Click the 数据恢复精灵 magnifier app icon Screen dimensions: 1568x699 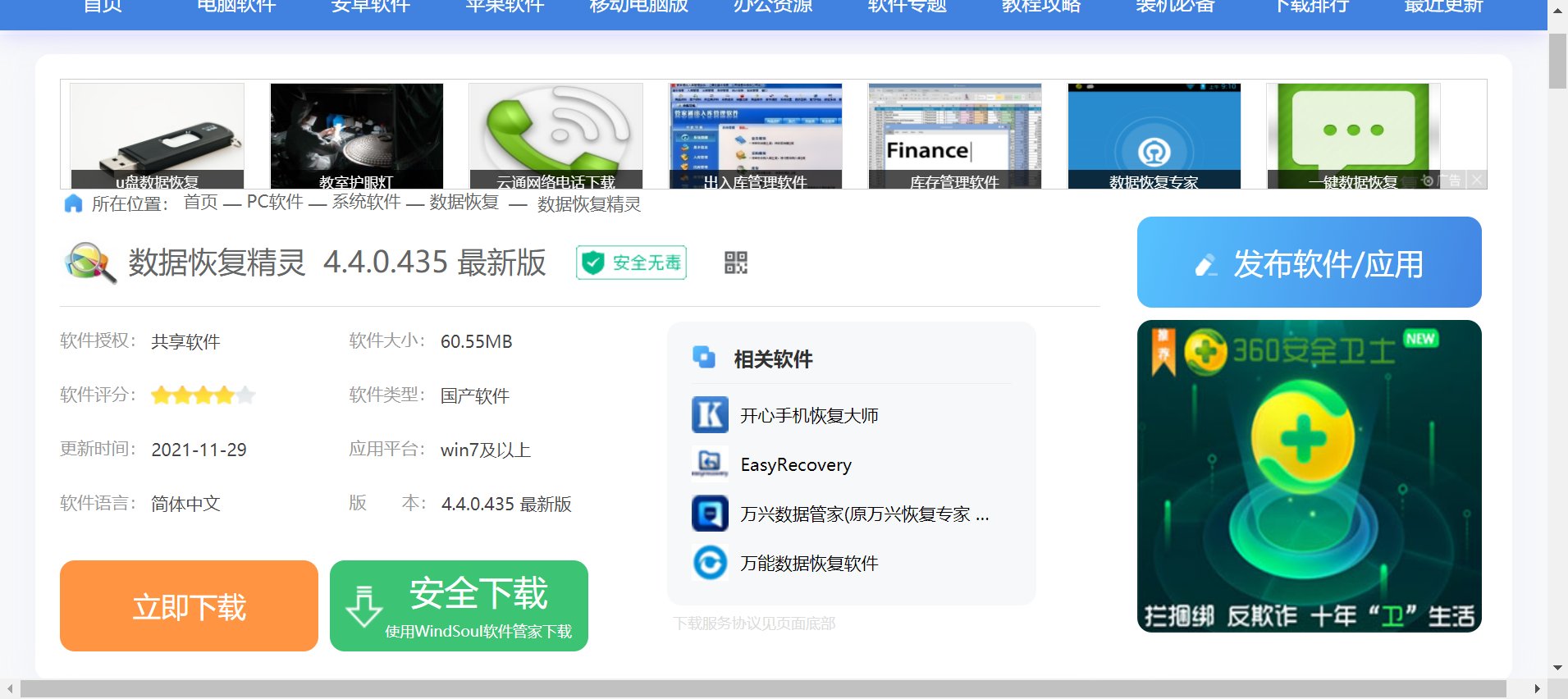[89, 263]
